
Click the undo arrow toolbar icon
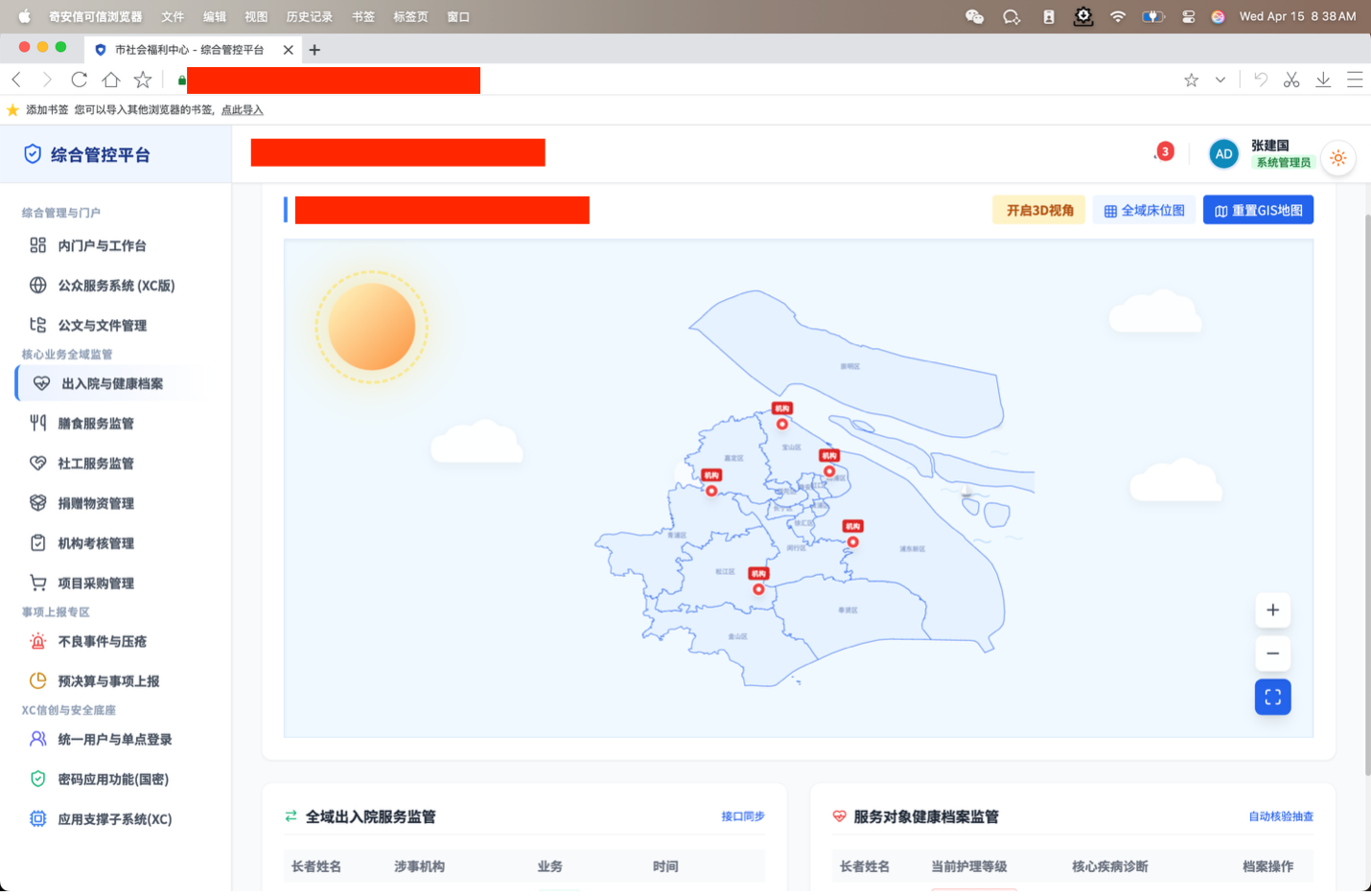1261,80
